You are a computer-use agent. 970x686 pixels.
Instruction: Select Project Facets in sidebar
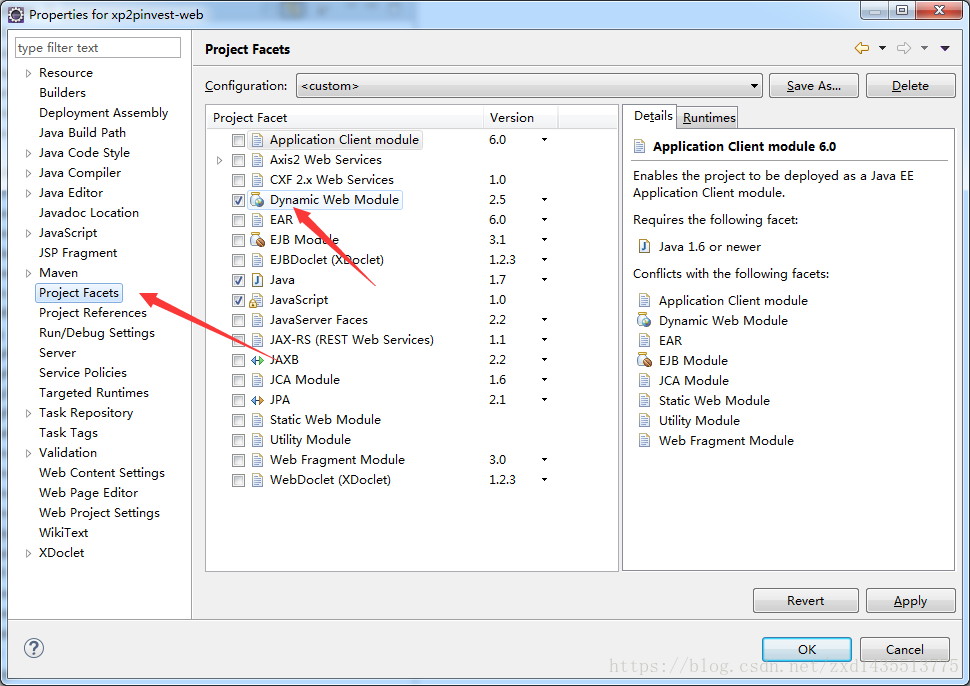coord(79,293)
